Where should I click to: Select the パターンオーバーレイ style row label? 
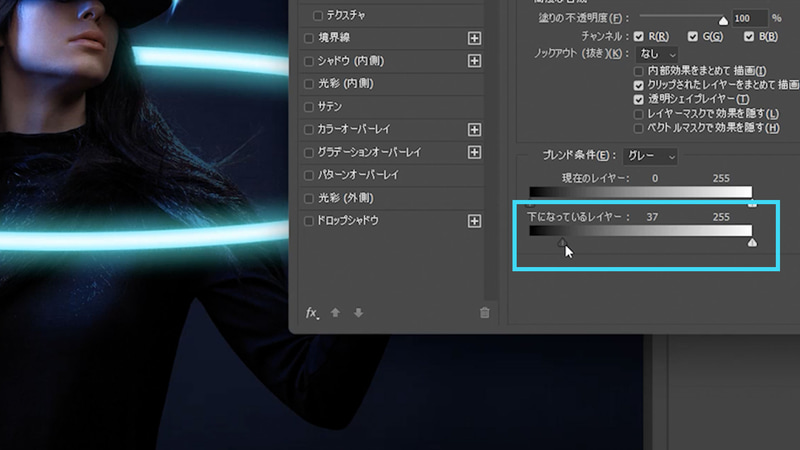pos(358,175)
